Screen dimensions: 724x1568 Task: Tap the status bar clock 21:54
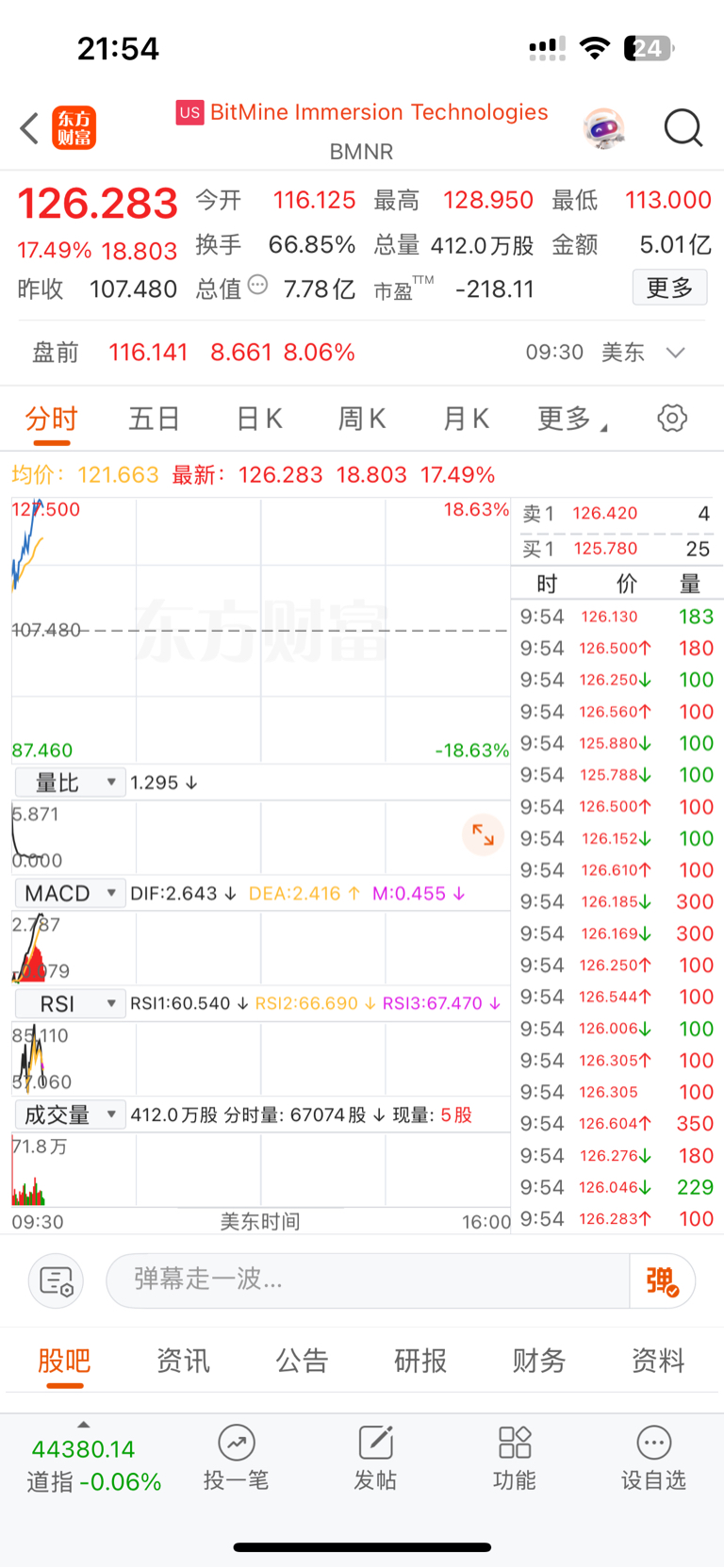pos(118,48)
